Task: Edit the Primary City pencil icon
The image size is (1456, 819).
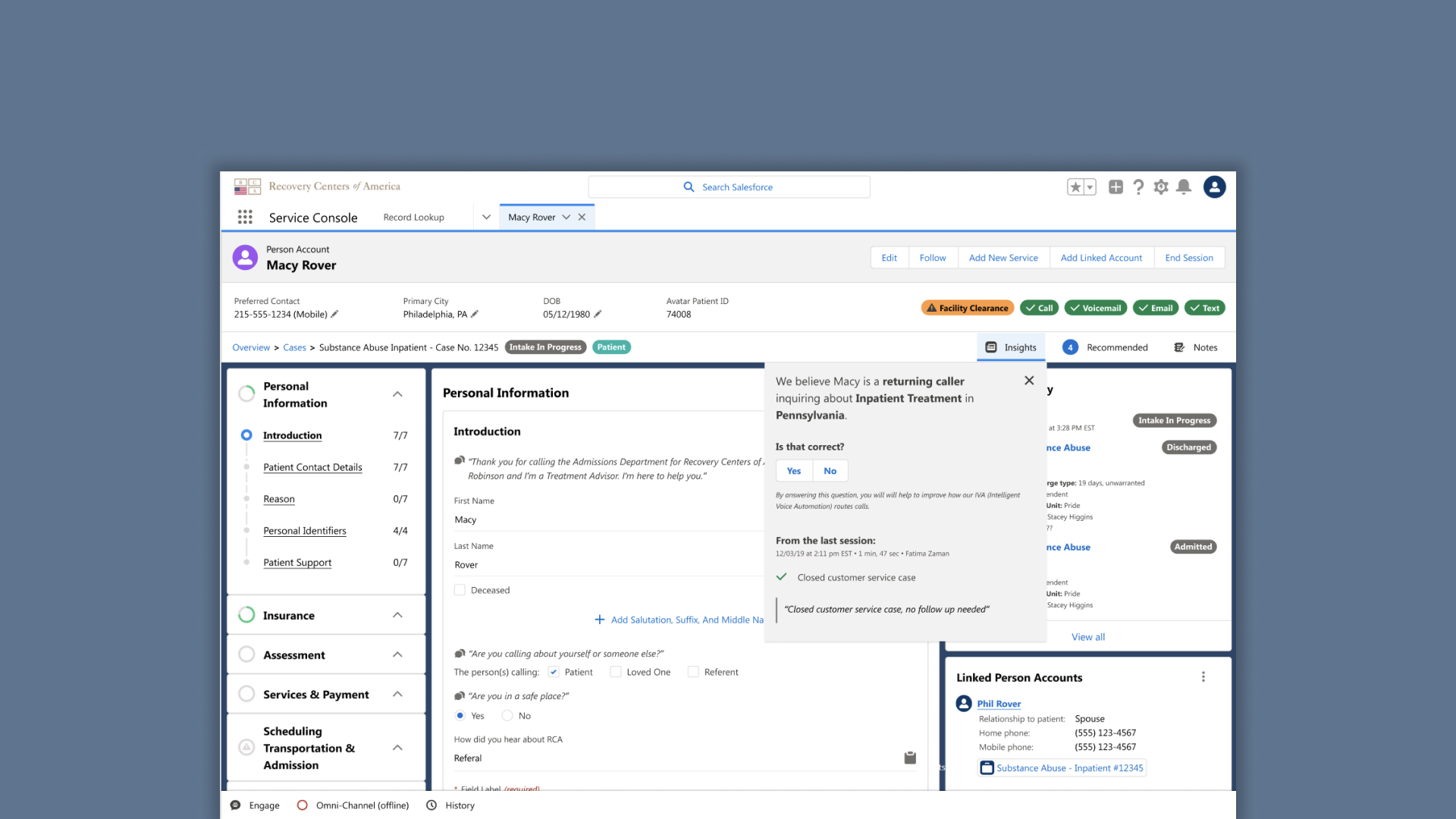Action: click(475, 314)
